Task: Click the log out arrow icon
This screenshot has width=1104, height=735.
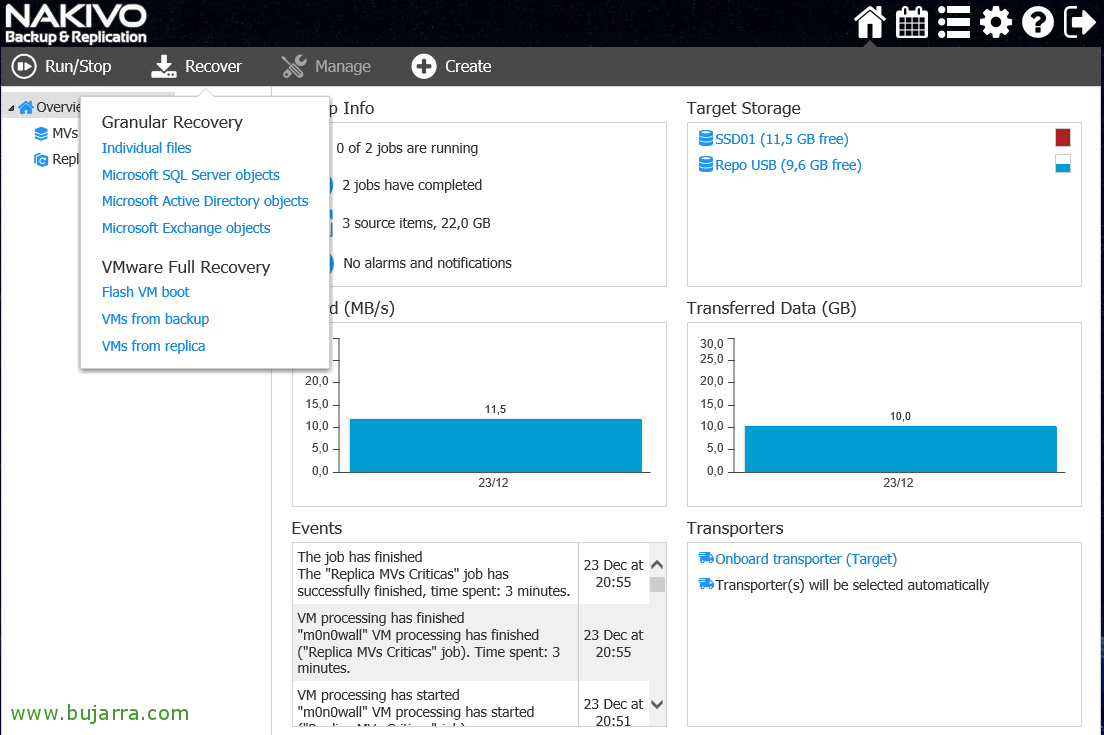Action: coord(1079,22)
